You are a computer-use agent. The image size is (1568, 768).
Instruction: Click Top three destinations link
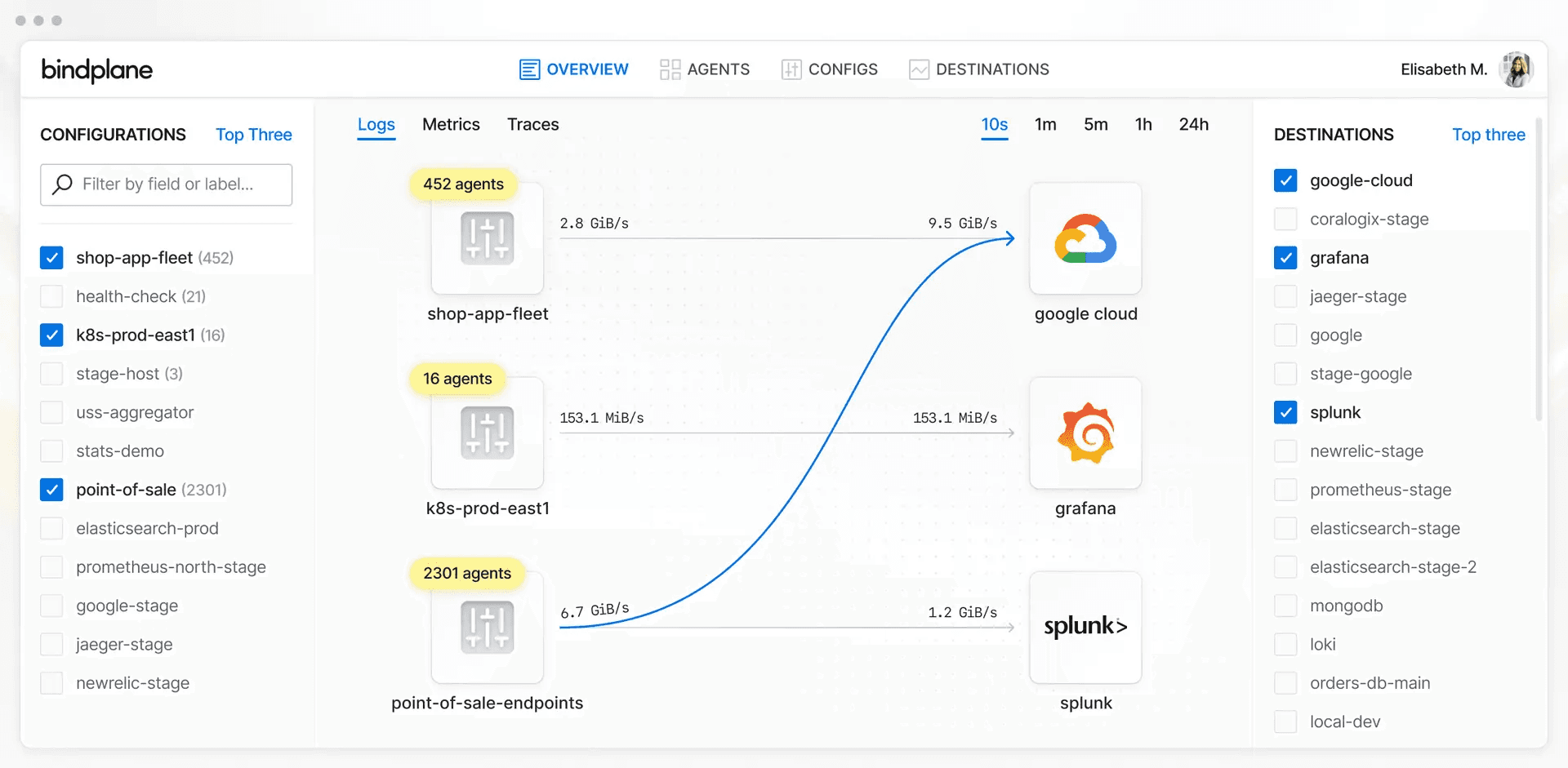point(1488,135)
